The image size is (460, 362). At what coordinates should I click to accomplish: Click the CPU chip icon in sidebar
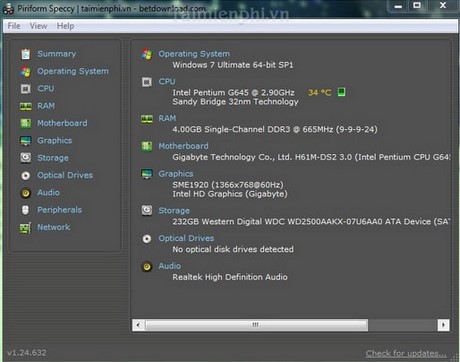[x=26, y=89]
